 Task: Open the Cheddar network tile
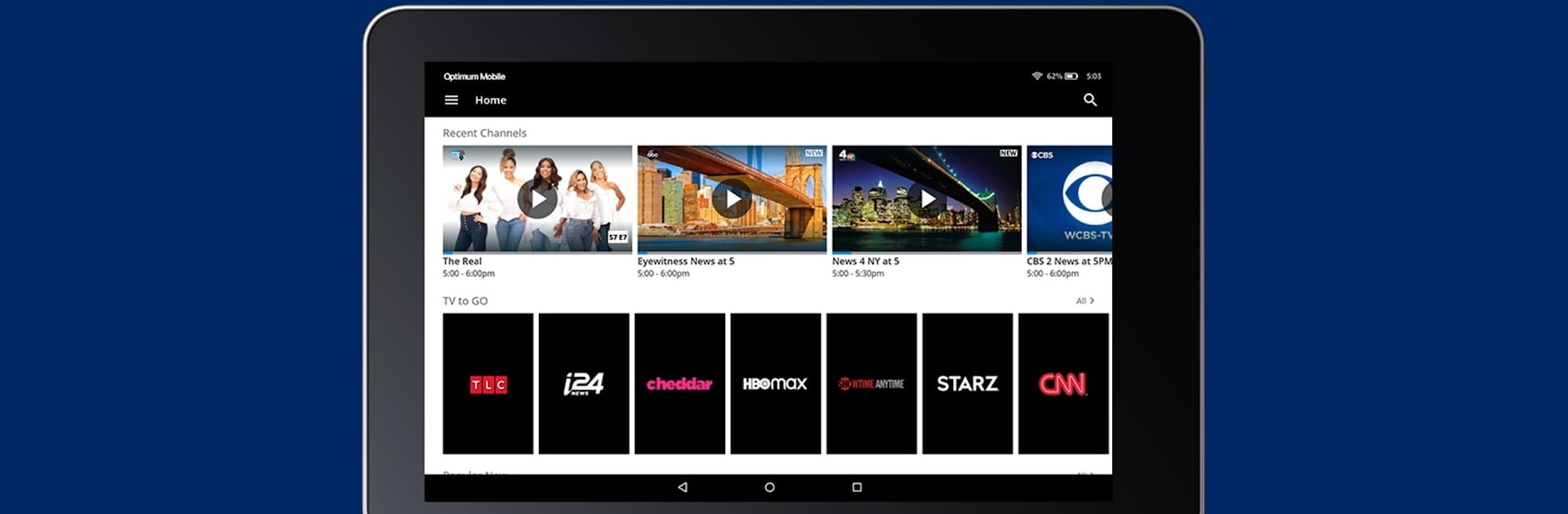679,383
